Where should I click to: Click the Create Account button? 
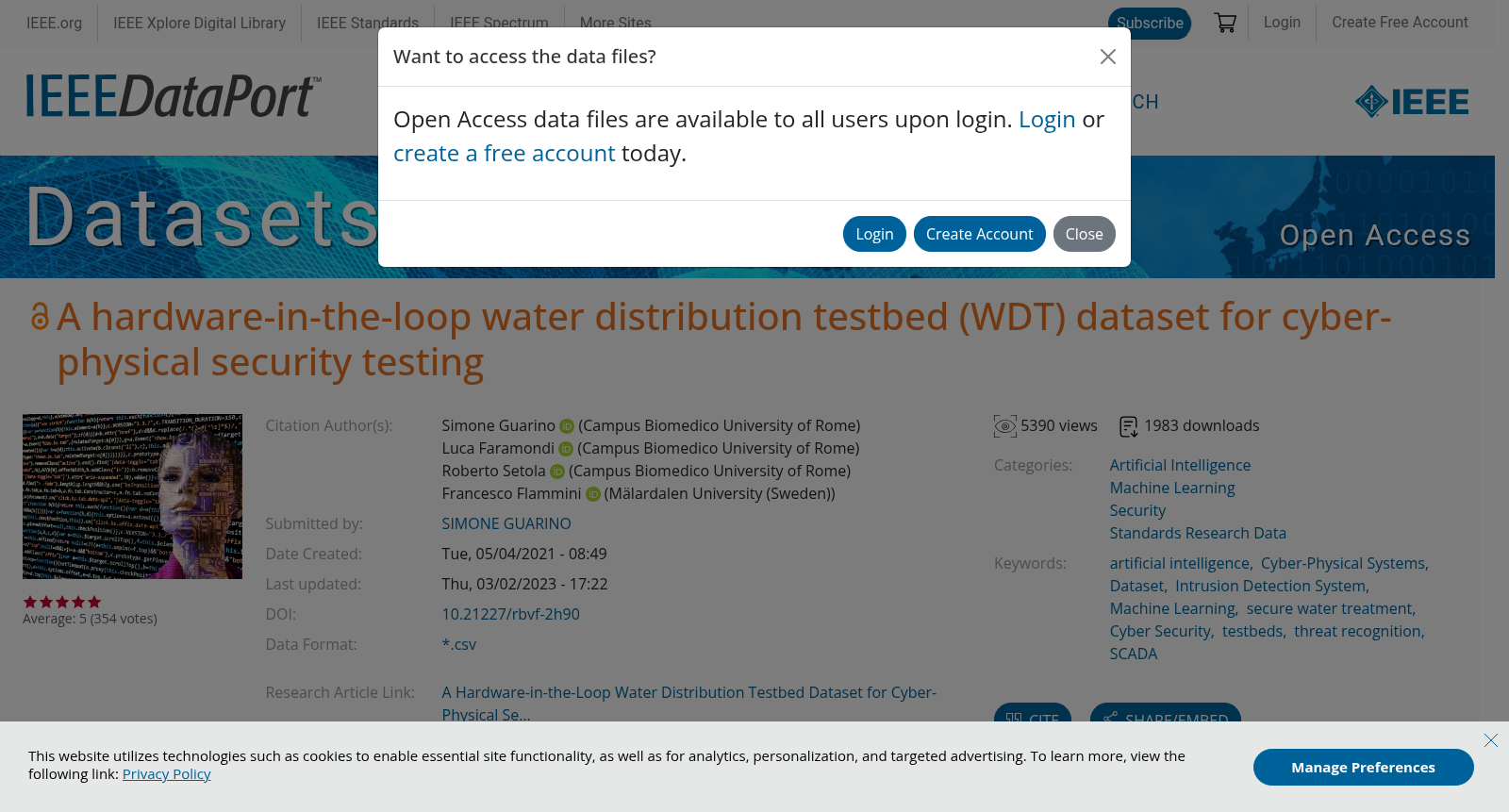pyautogui.click(x=979, y=234)
